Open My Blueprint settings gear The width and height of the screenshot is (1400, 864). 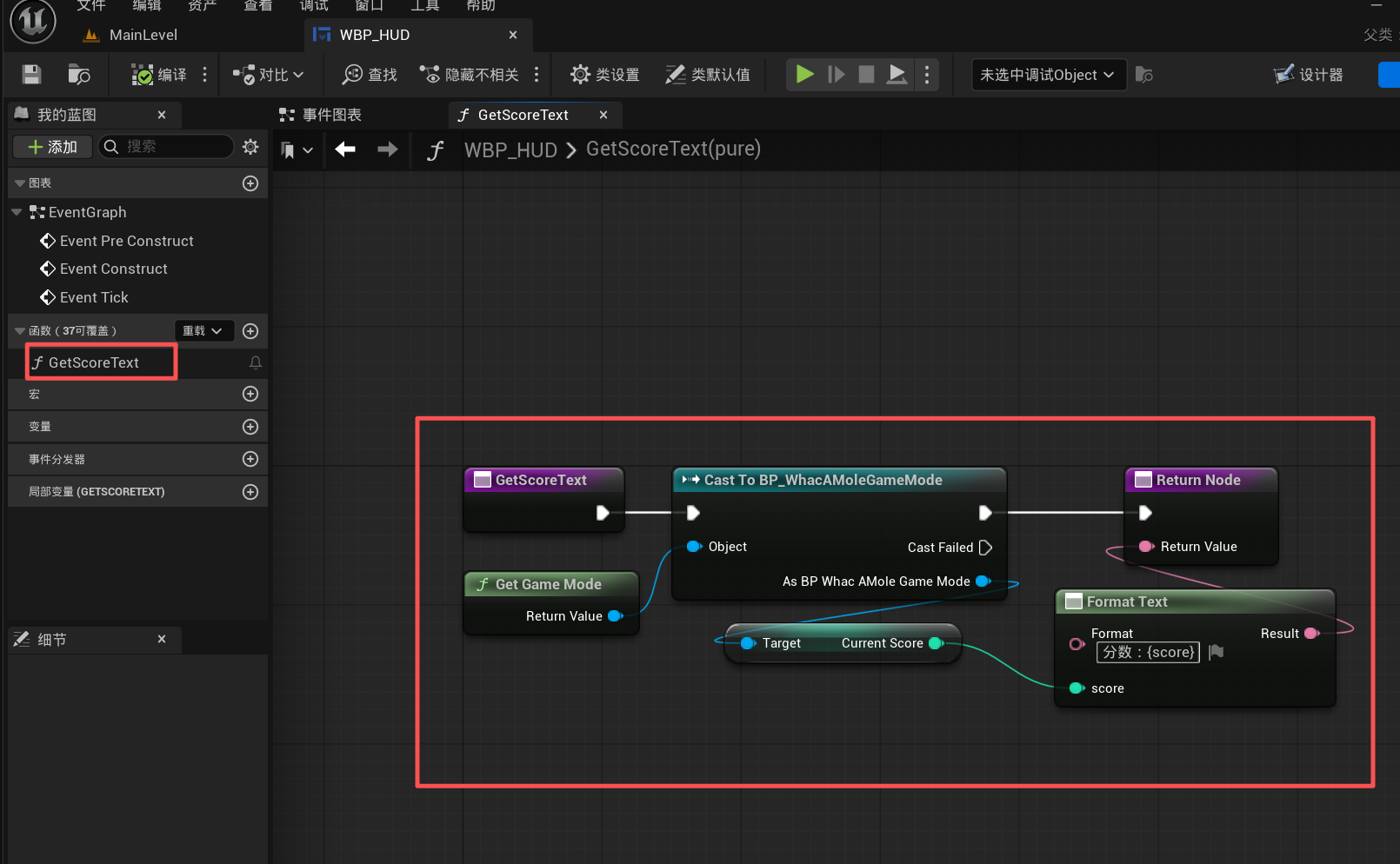(250, 147)
